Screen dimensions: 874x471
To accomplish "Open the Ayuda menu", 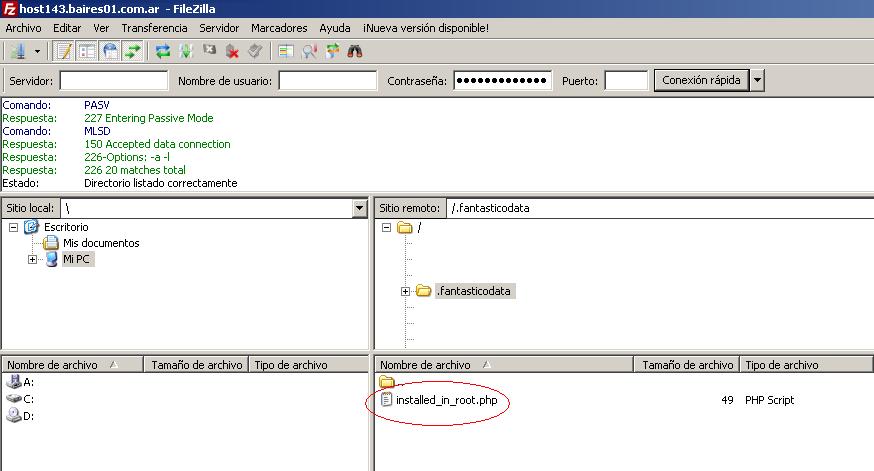I will point(334,28).
